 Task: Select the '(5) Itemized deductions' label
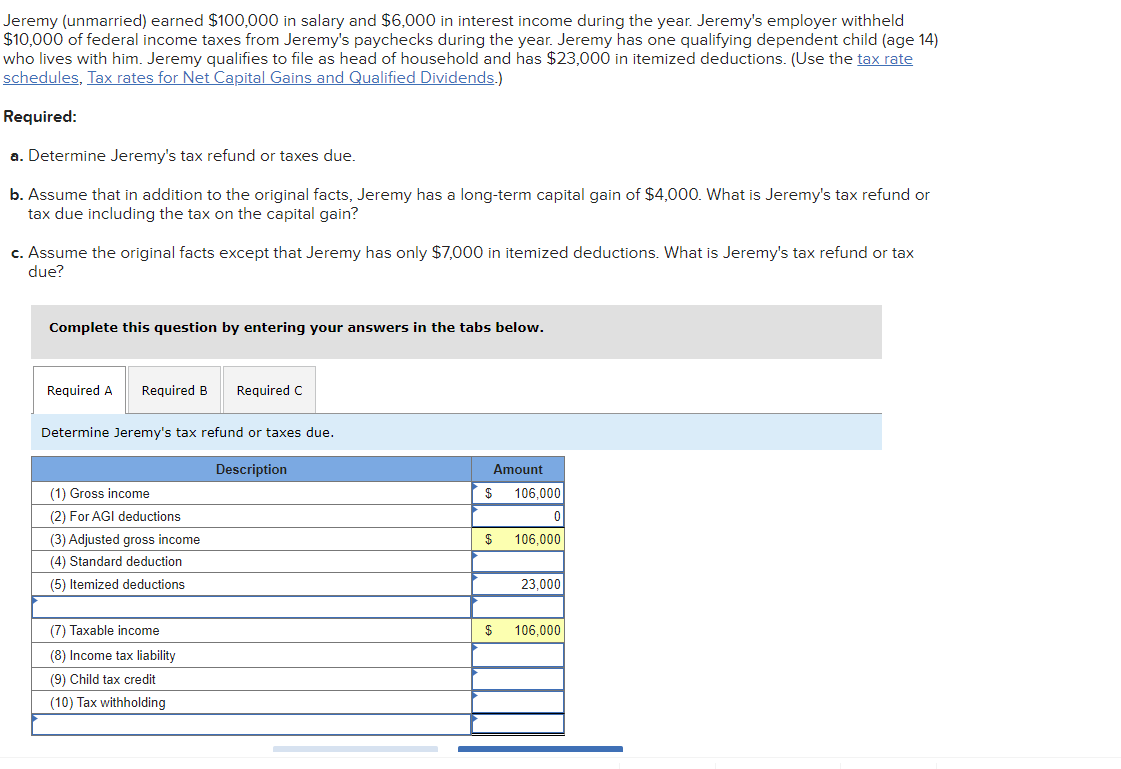117,585
